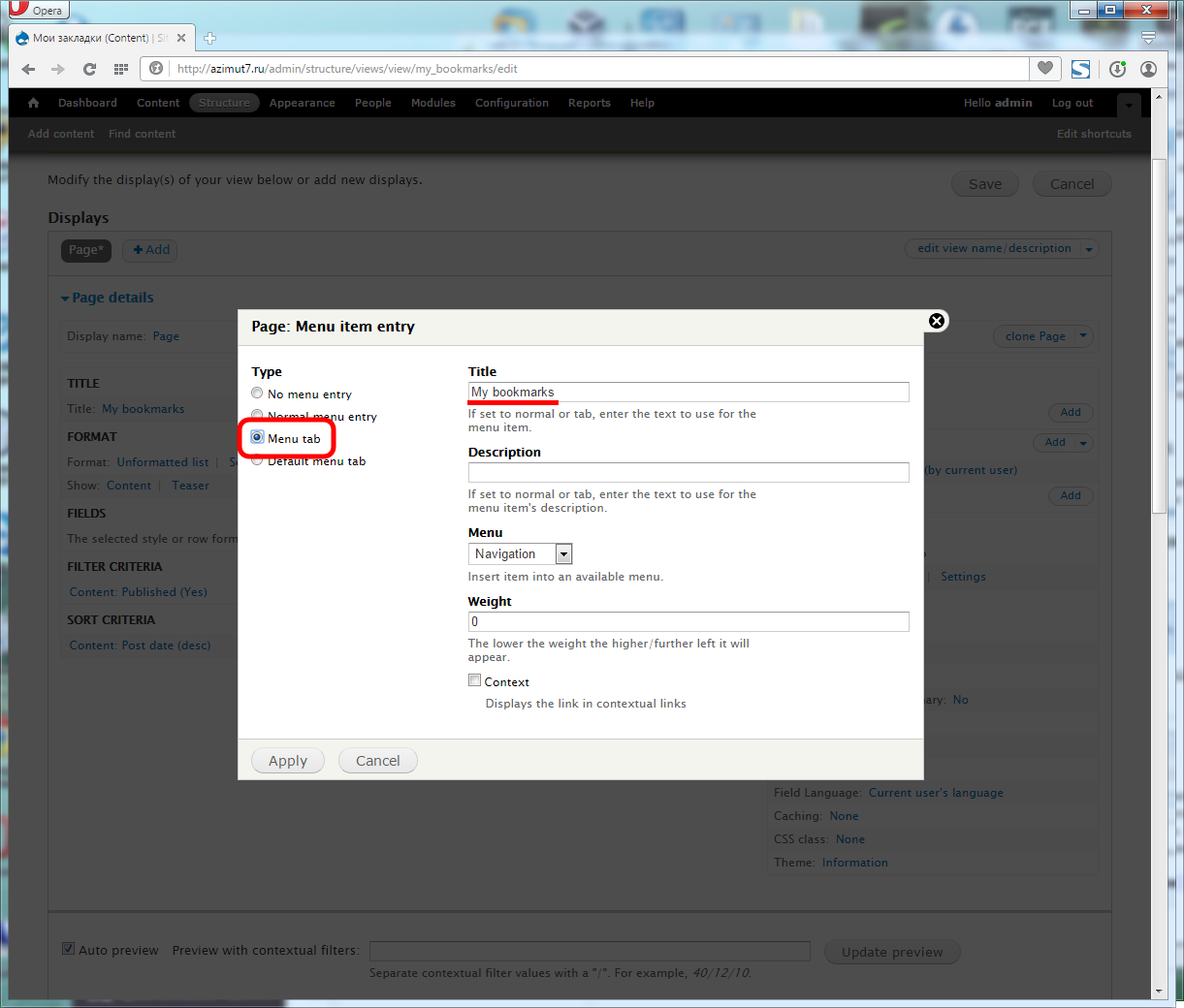Click the Log out link
Viewport: 1184px width, 1008px height.
point(1072,103)
